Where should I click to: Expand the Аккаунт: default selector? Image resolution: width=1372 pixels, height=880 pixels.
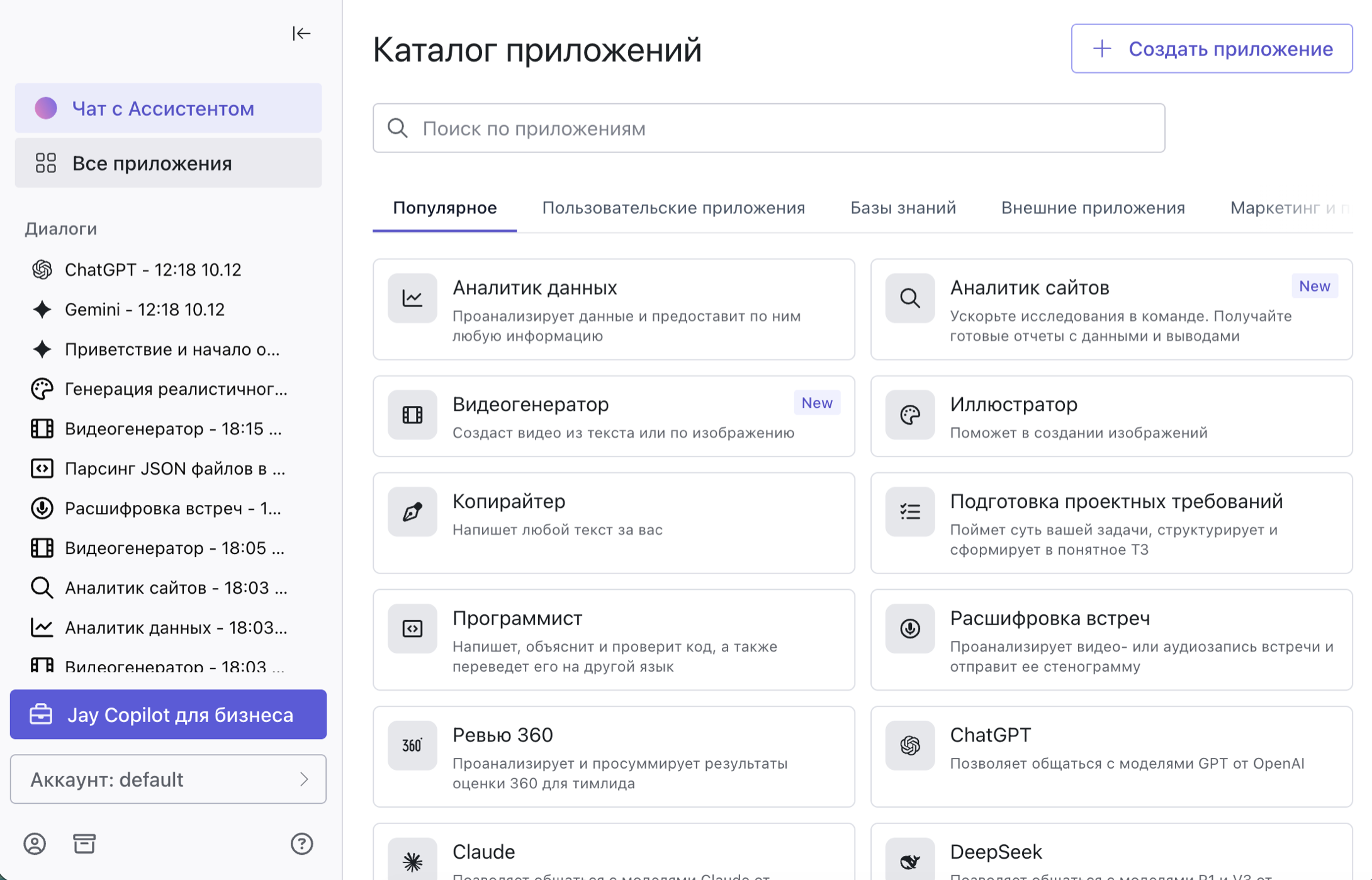[x=168, y=779]
